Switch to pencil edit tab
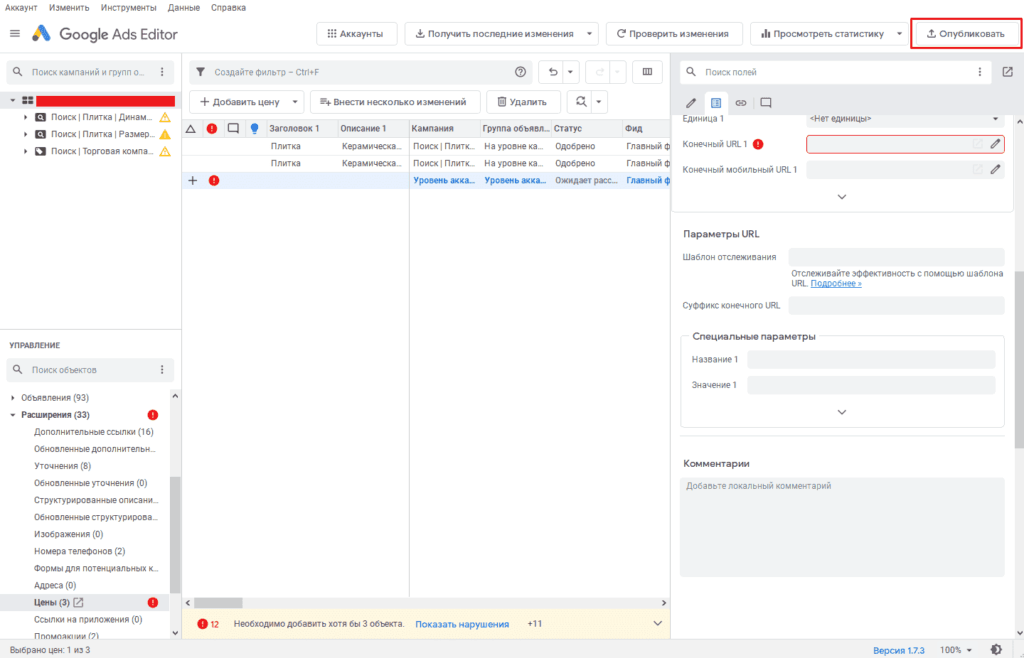The height and width of the screenshot is (658, 1024). pos(691,102)
